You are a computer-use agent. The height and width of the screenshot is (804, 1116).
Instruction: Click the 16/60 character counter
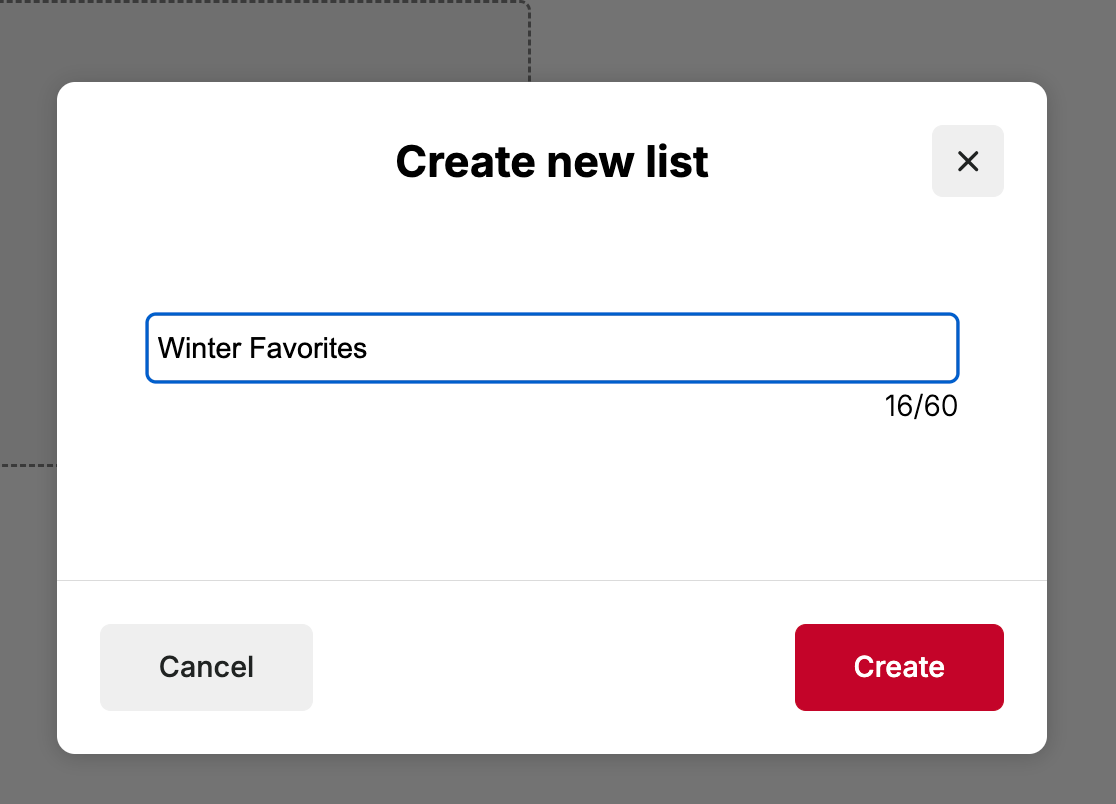pyautogui.click(x=920, y=407)
